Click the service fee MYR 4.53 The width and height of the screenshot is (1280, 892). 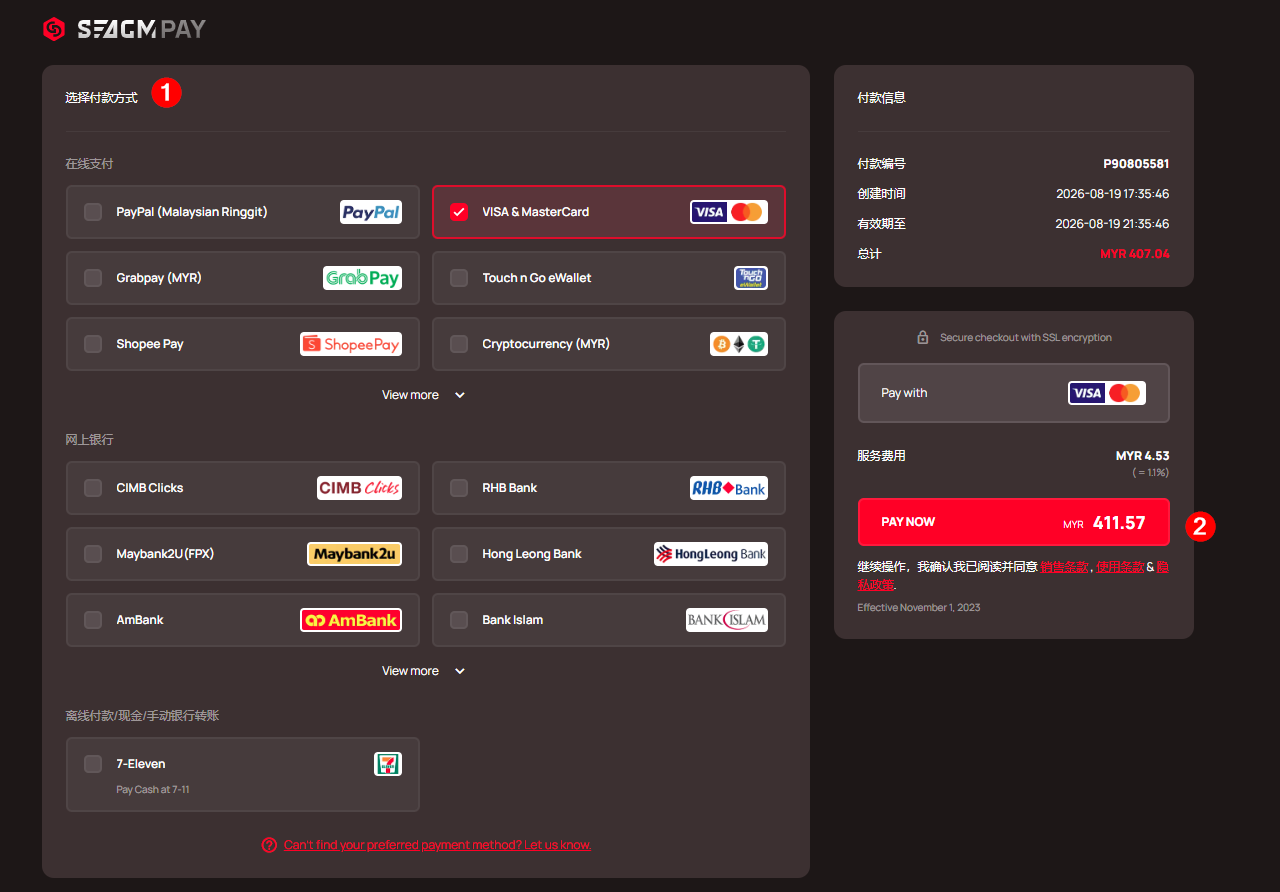click(1142, 456)
